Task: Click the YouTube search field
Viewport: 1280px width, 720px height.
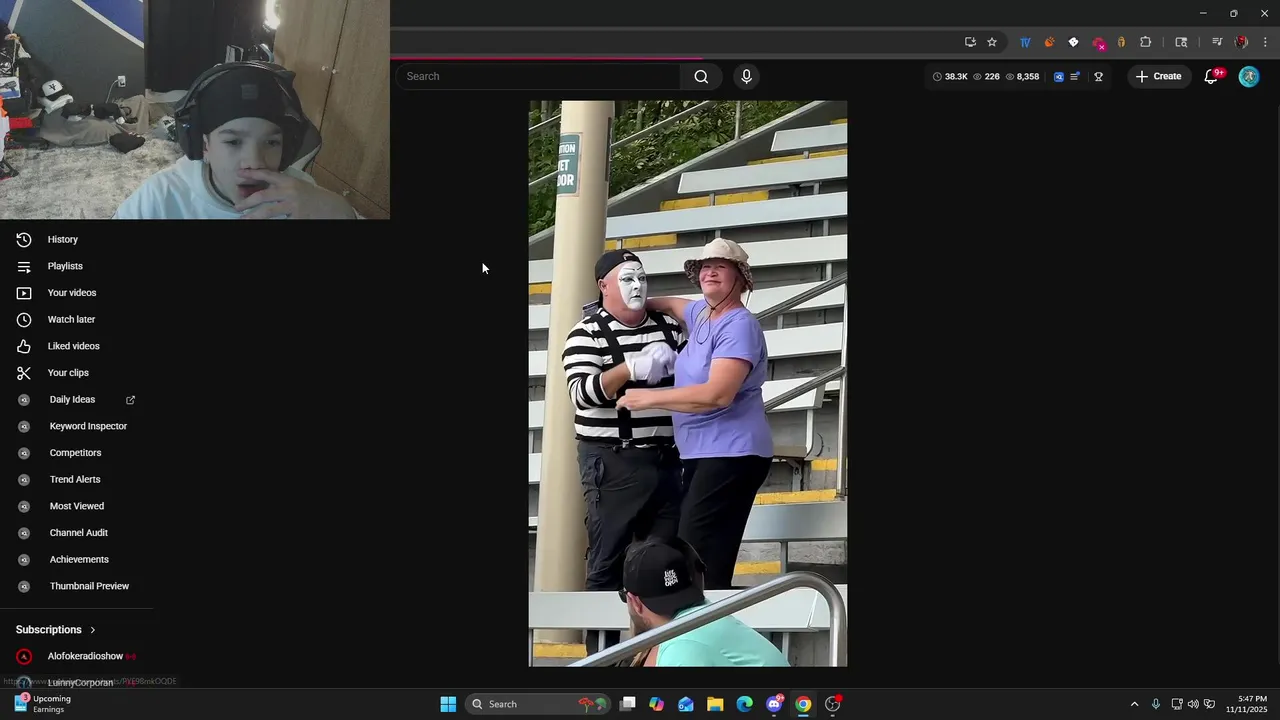Action: [540, 76]
